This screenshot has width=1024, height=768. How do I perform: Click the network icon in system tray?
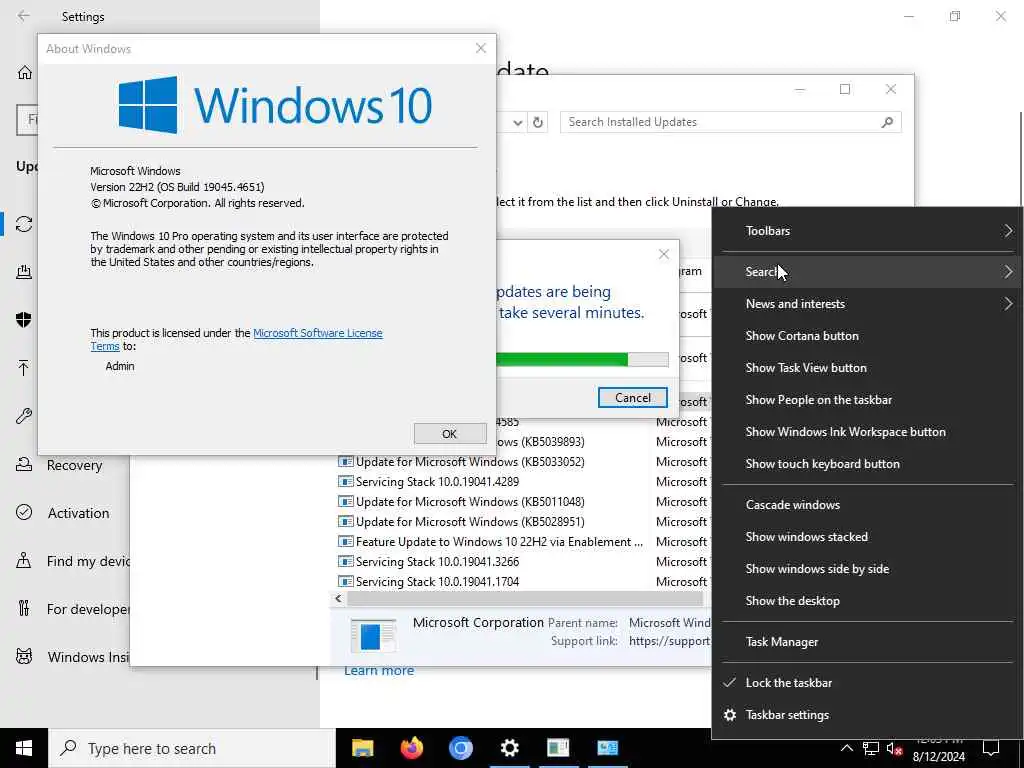click(x=871, y=748)
